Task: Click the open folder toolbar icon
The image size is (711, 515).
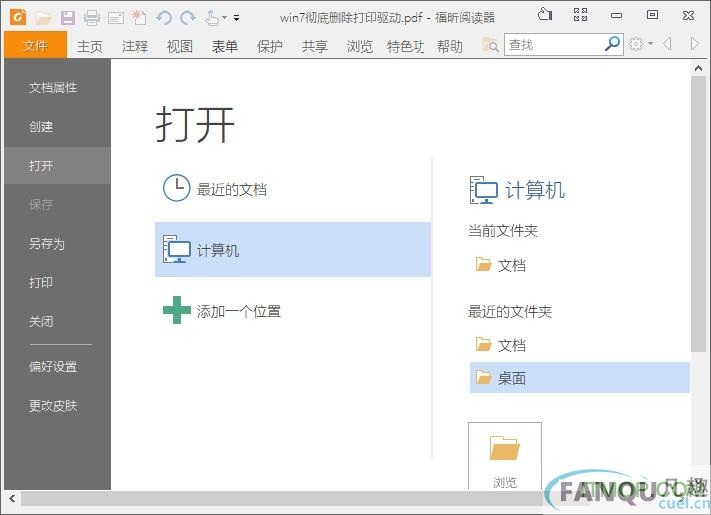Action: [44, 18]
